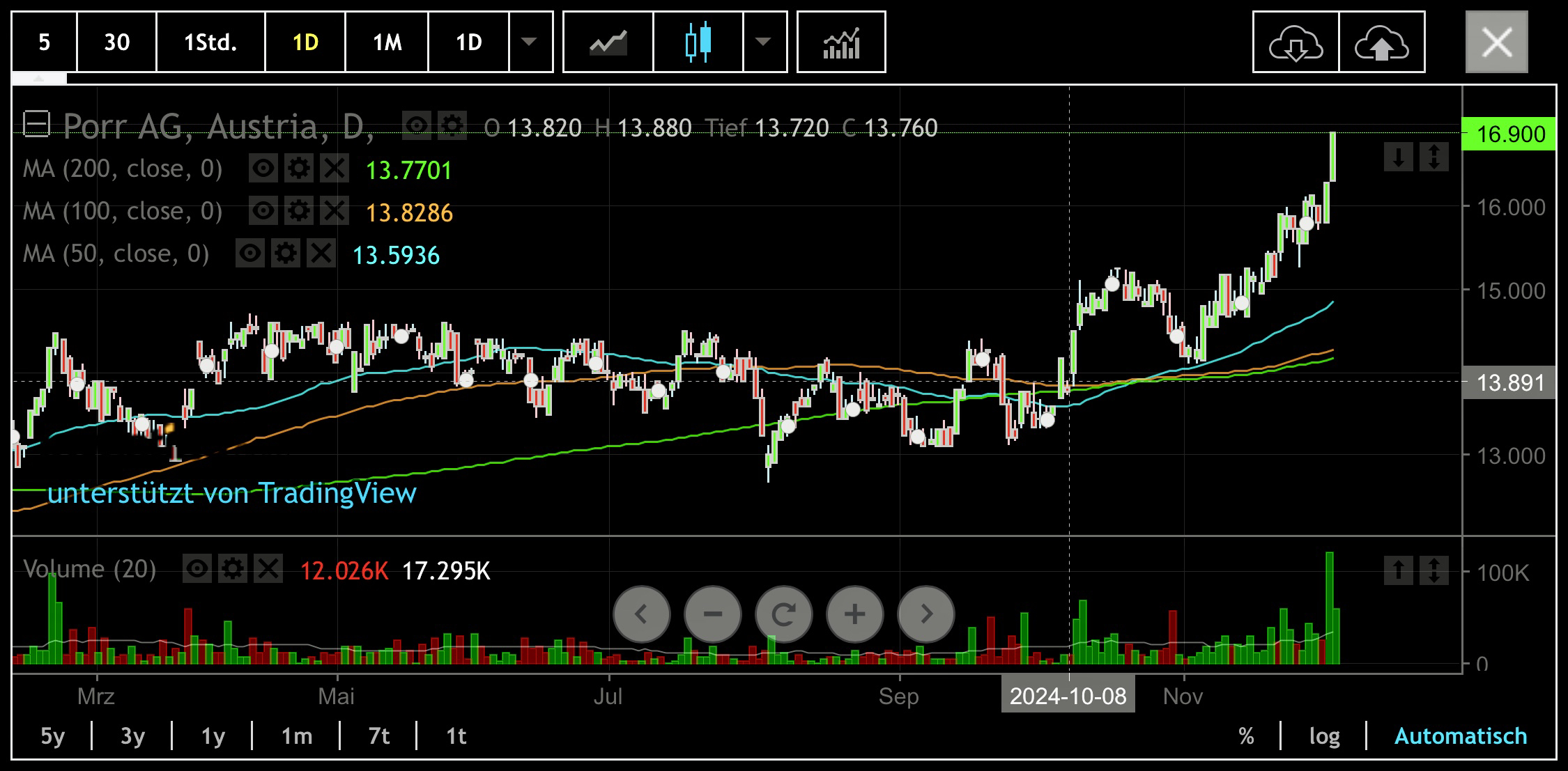Toggle the log scale option
This screenshot has height=771, width=1568.
[1324, 736]
